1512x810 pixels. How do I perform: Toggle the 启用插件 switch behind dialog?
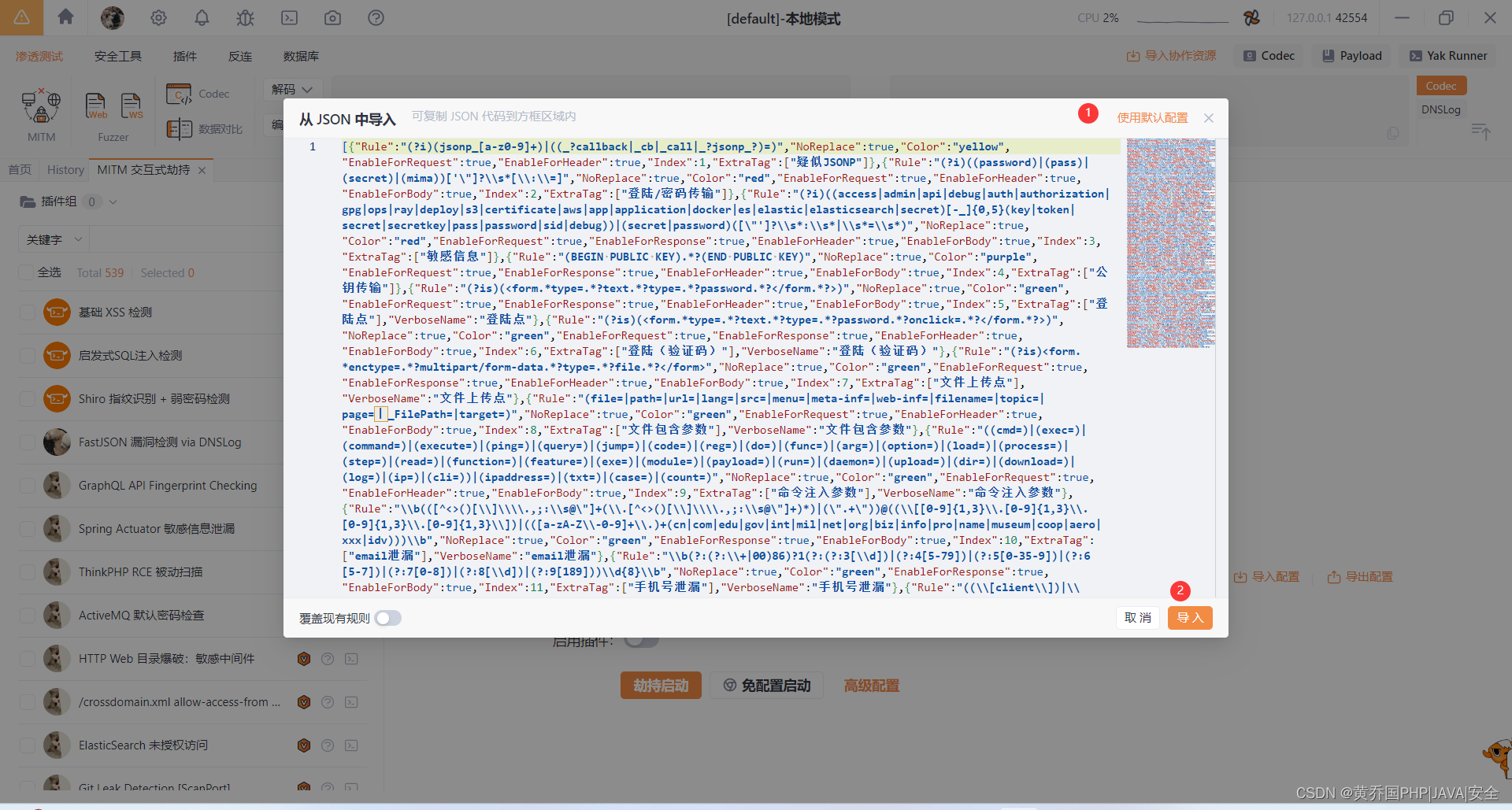point(642,641)
